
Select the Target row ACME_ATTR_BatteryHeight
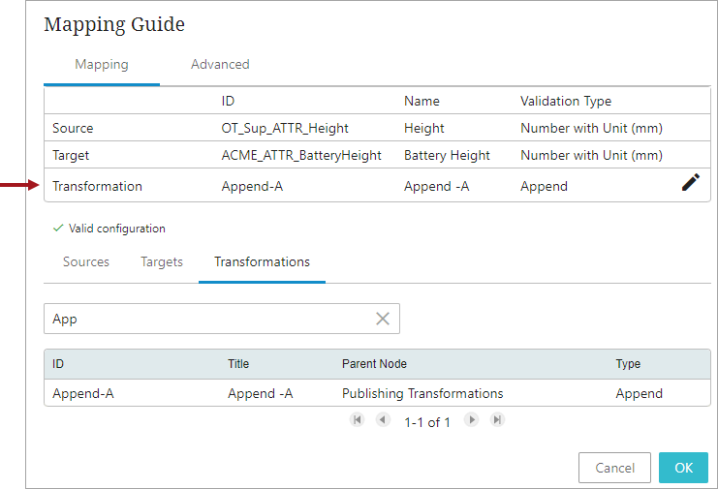377,155
